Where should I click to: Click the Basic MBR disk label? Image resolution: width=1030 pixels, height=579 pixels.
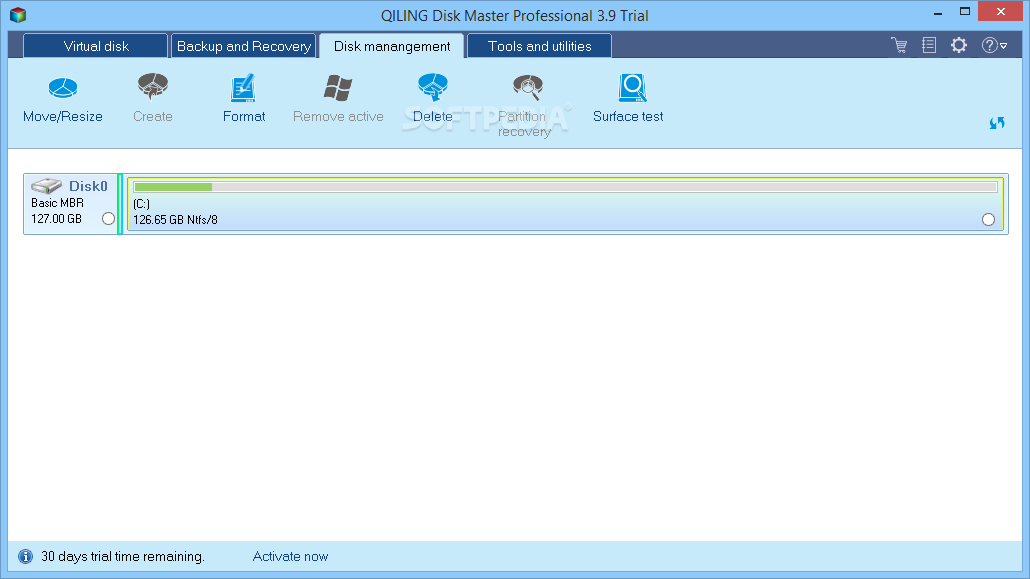pyautogui.click(x=57, y=203)
